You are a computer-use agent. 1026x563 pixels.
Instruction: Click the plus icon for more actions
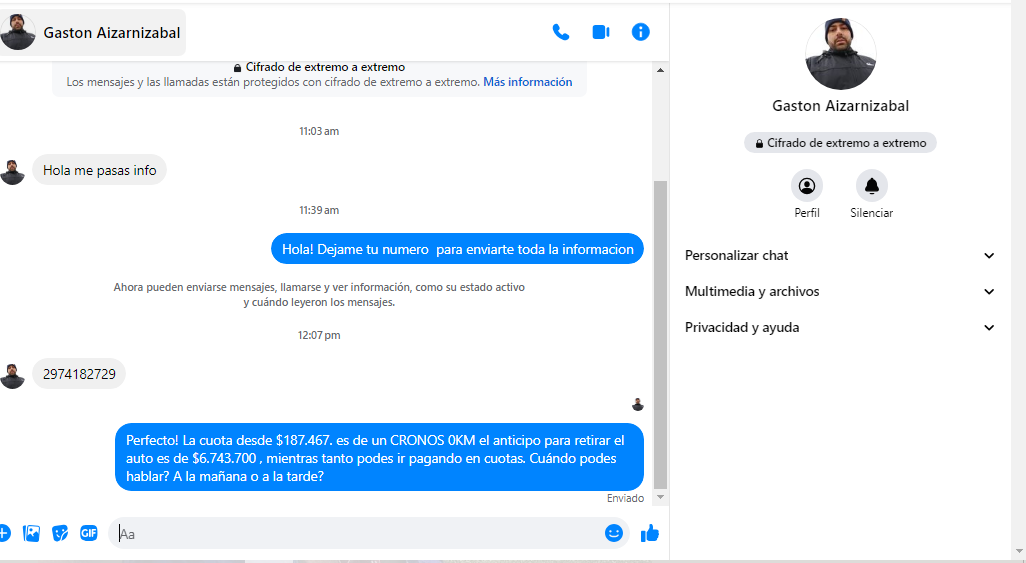(x=4, y=533)
